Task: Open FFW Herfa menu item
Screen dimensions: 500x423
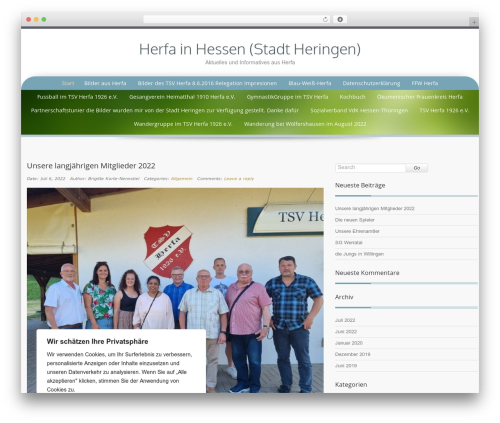Action: click(x=425, y=83)
